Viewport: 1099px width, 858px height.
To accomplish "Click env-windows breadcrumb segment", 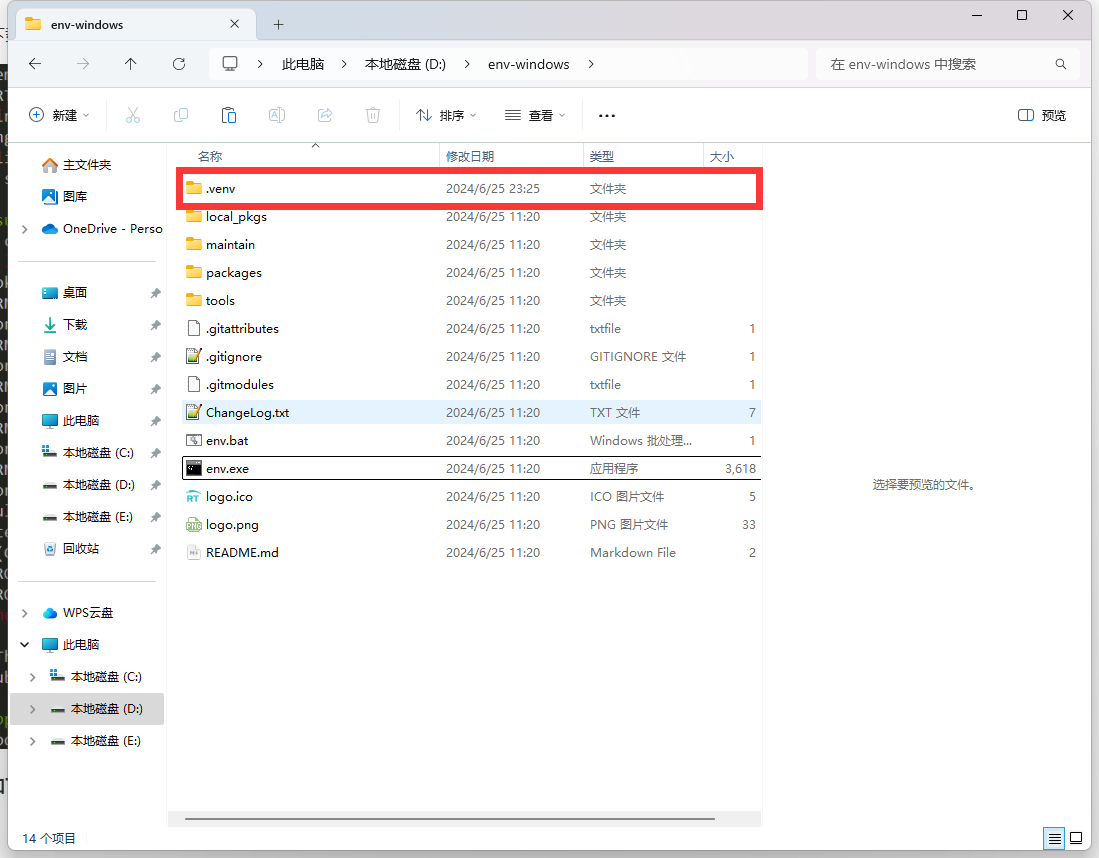I will coord(528,64).
